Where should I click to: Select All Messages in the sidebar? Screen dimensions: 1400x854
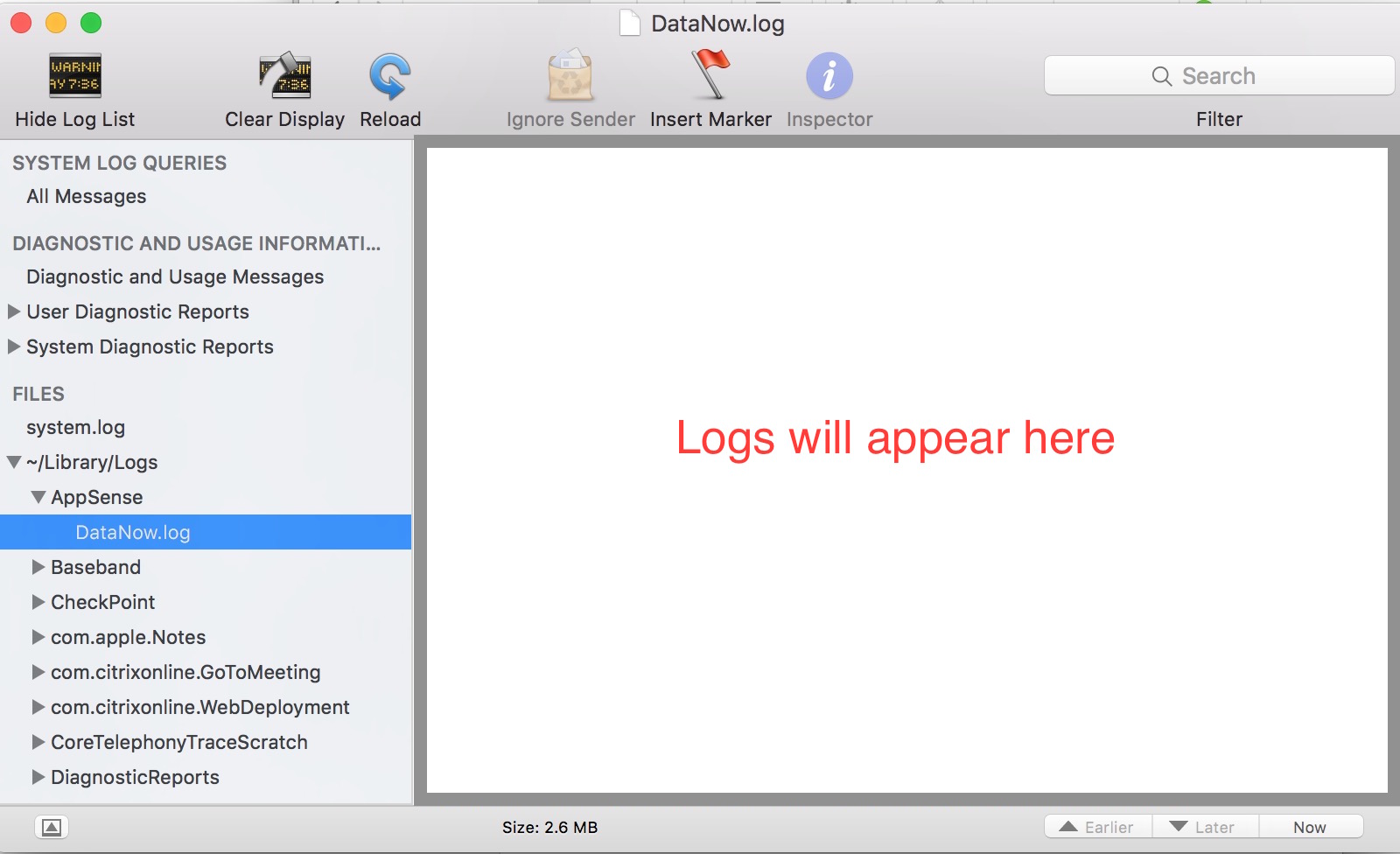tap(87, 197)
